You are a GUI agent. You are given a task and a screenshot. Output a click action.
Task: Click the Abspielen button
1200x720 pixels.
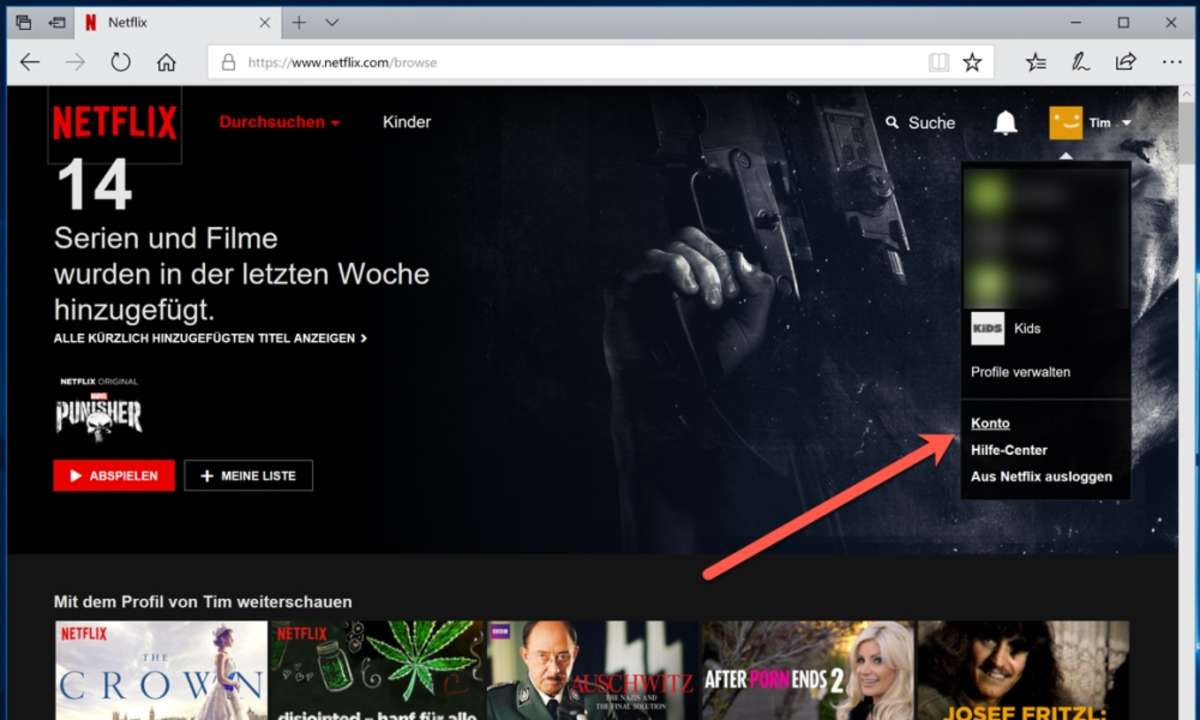point(114,476)
